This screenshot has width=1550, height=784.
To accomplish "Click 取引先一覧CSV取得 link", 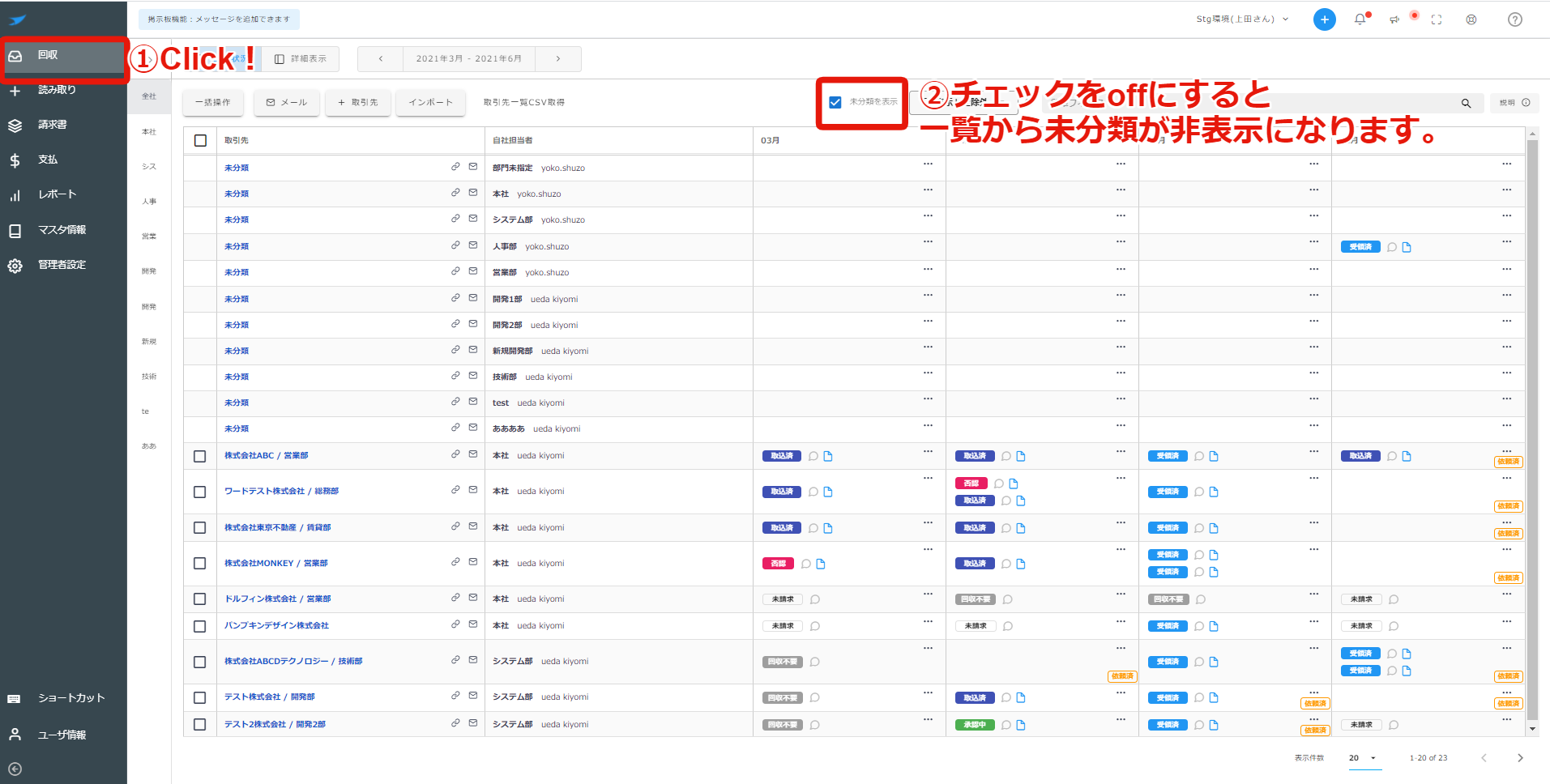I will point(524,103).
